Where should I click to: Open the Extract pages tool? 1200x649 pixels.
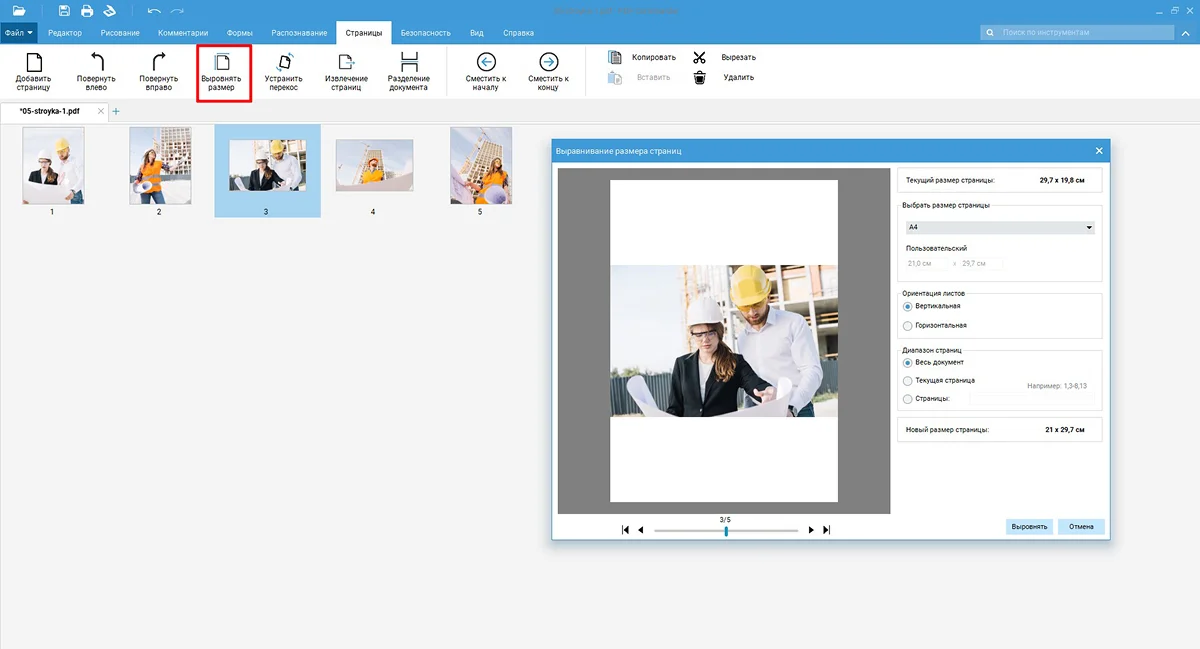(346, 62)
